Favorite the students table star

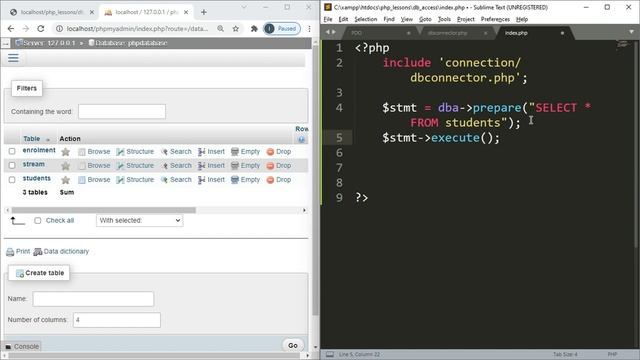(65, 180)
